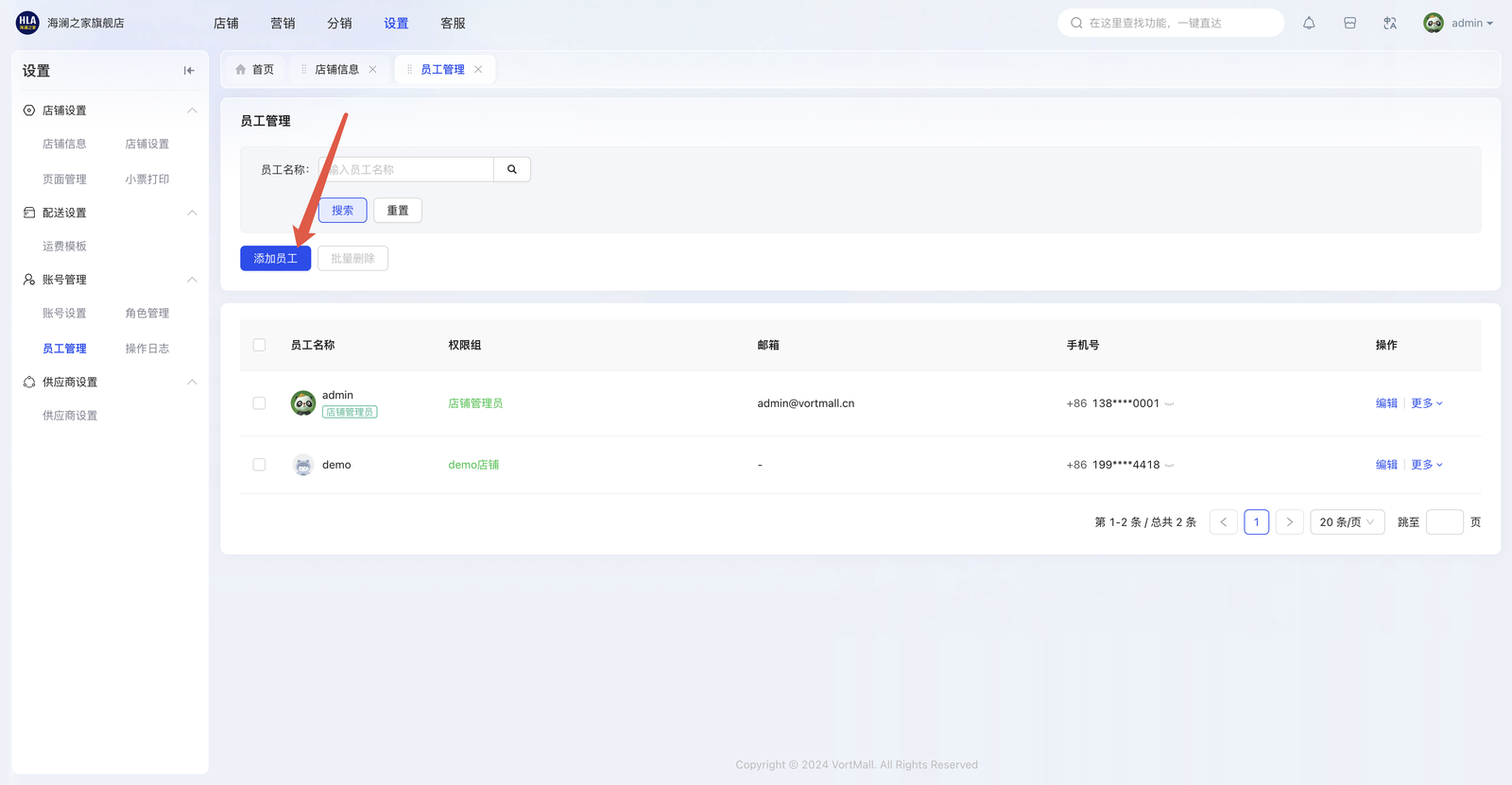Open the 20 条/页 page size dropdown
Screen dimensions: 1512x785
click(x=1347, y=522)
